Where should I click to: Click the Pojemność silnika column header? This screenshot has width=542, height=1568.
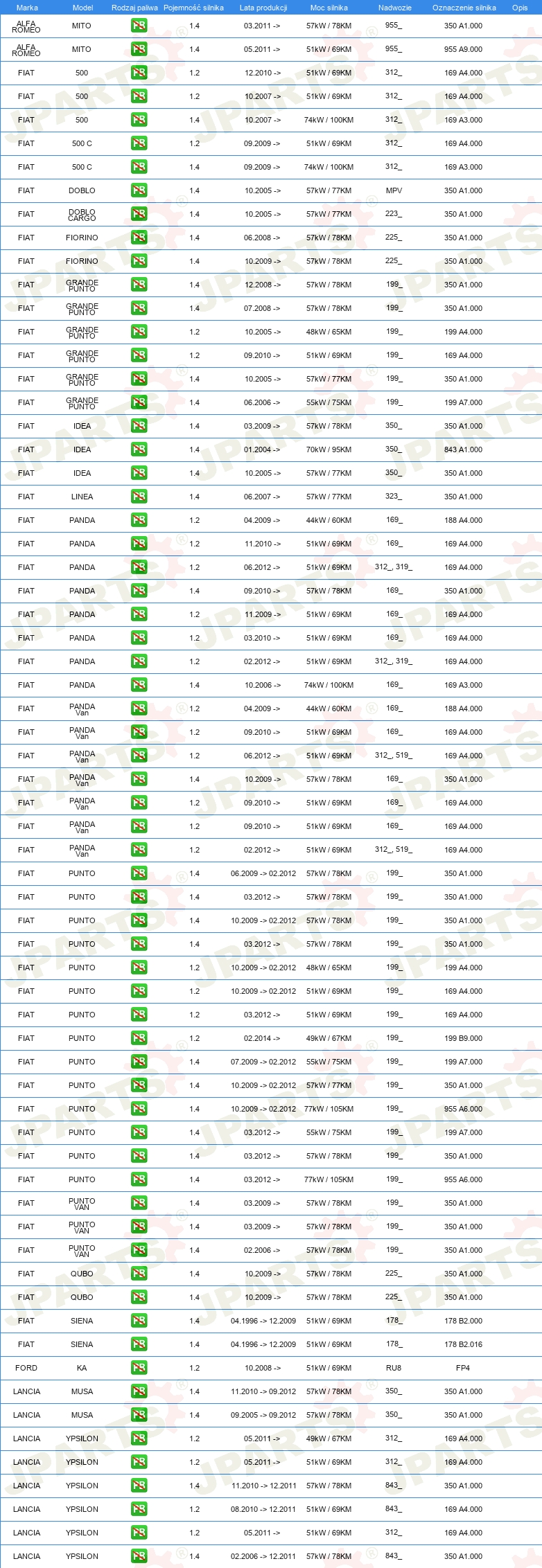click(193, 8)
